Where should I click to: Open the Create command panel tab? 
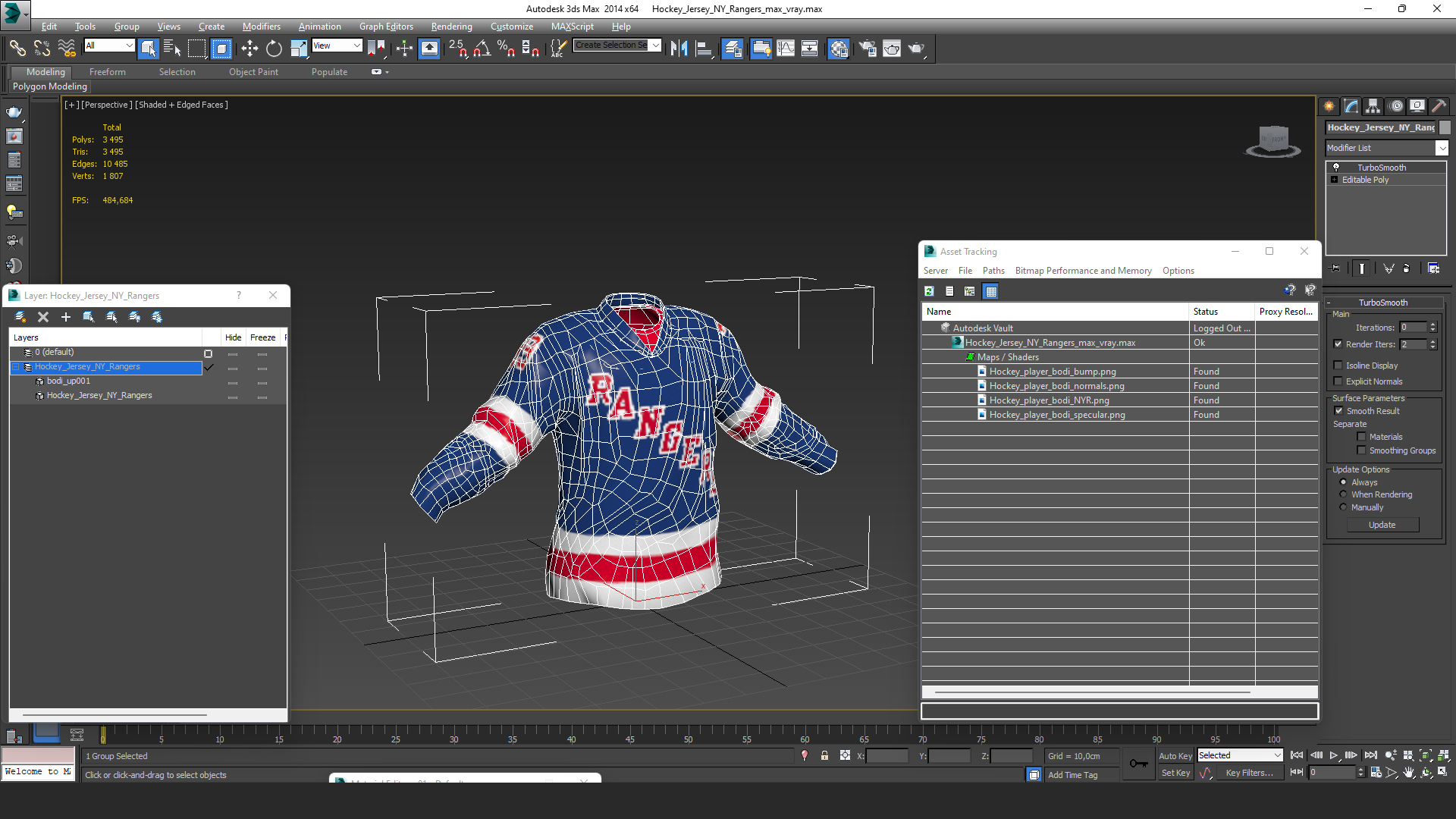tap(1329, 106)
